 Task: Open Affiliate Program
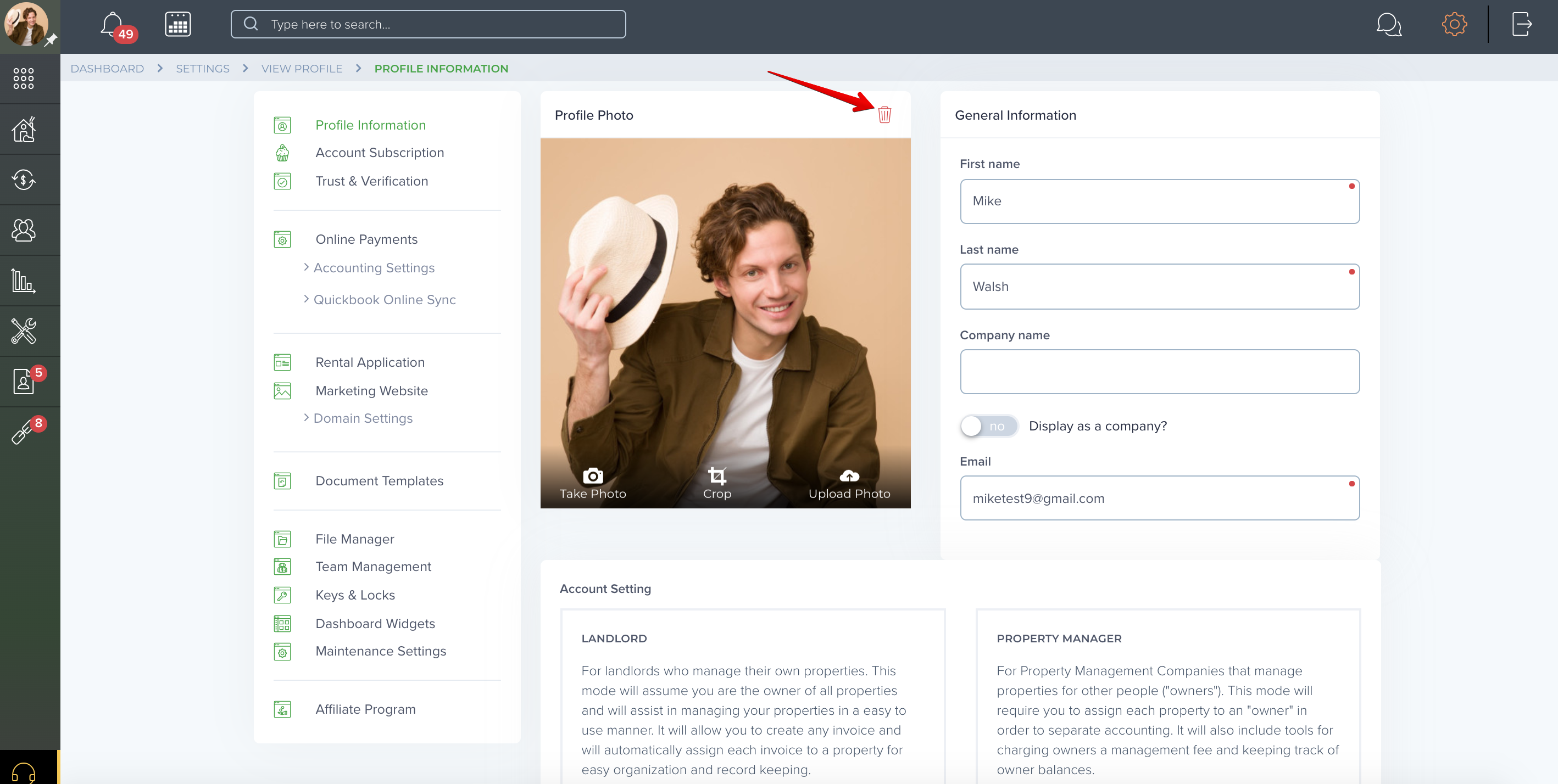coord(365,710)
